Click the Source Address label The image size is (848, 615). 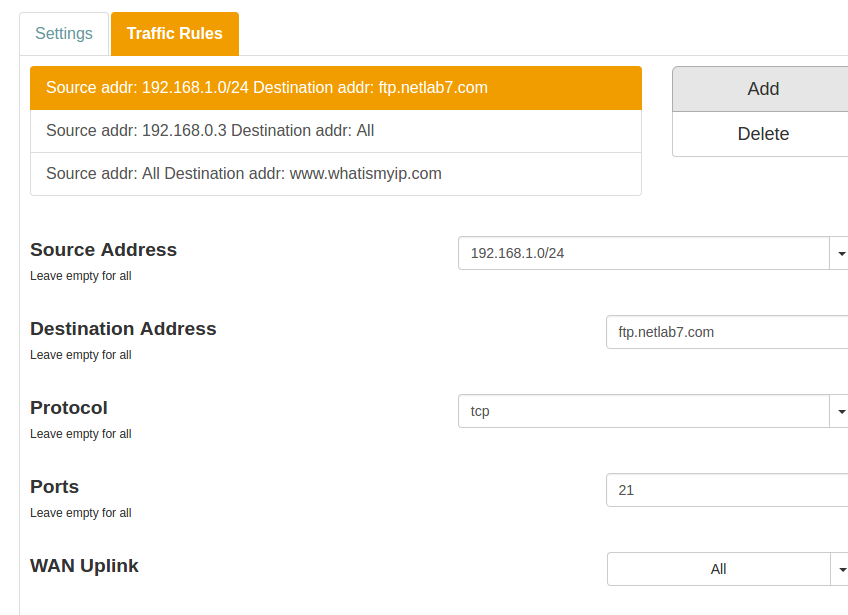[x=103, y=250]
